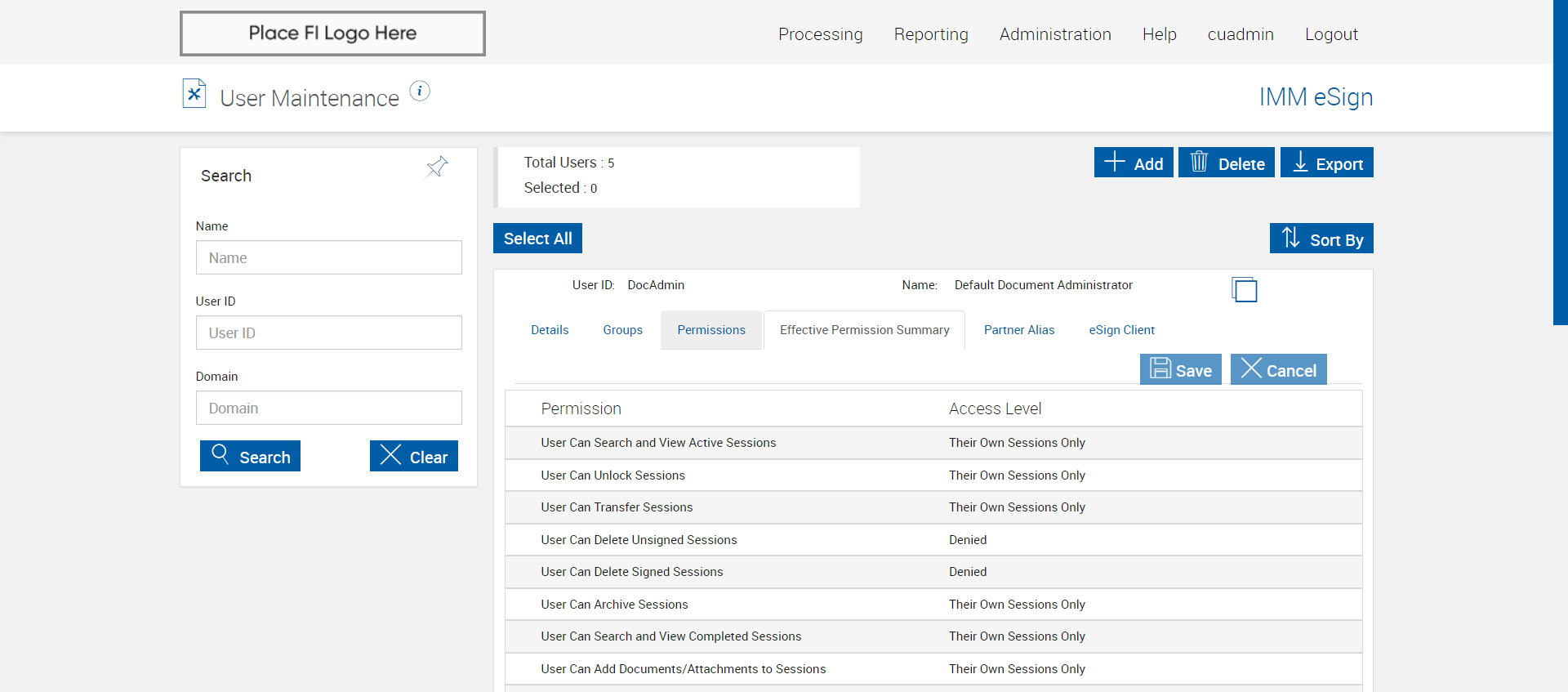Cancel the permission edits

(1278, 369)
